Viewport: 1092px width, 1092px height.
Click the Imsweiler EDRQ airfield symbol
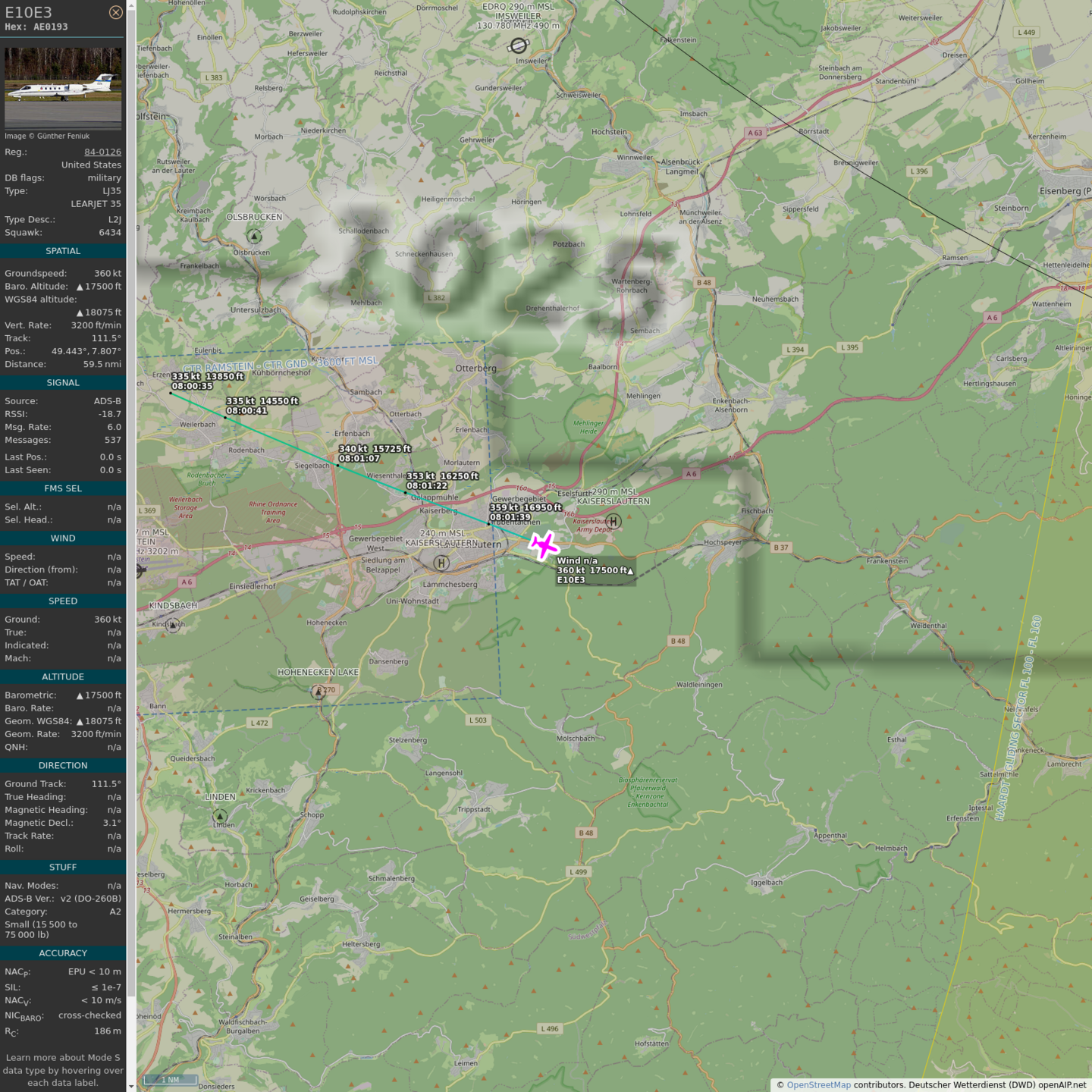pyautogui.click(x=519, y=45)
